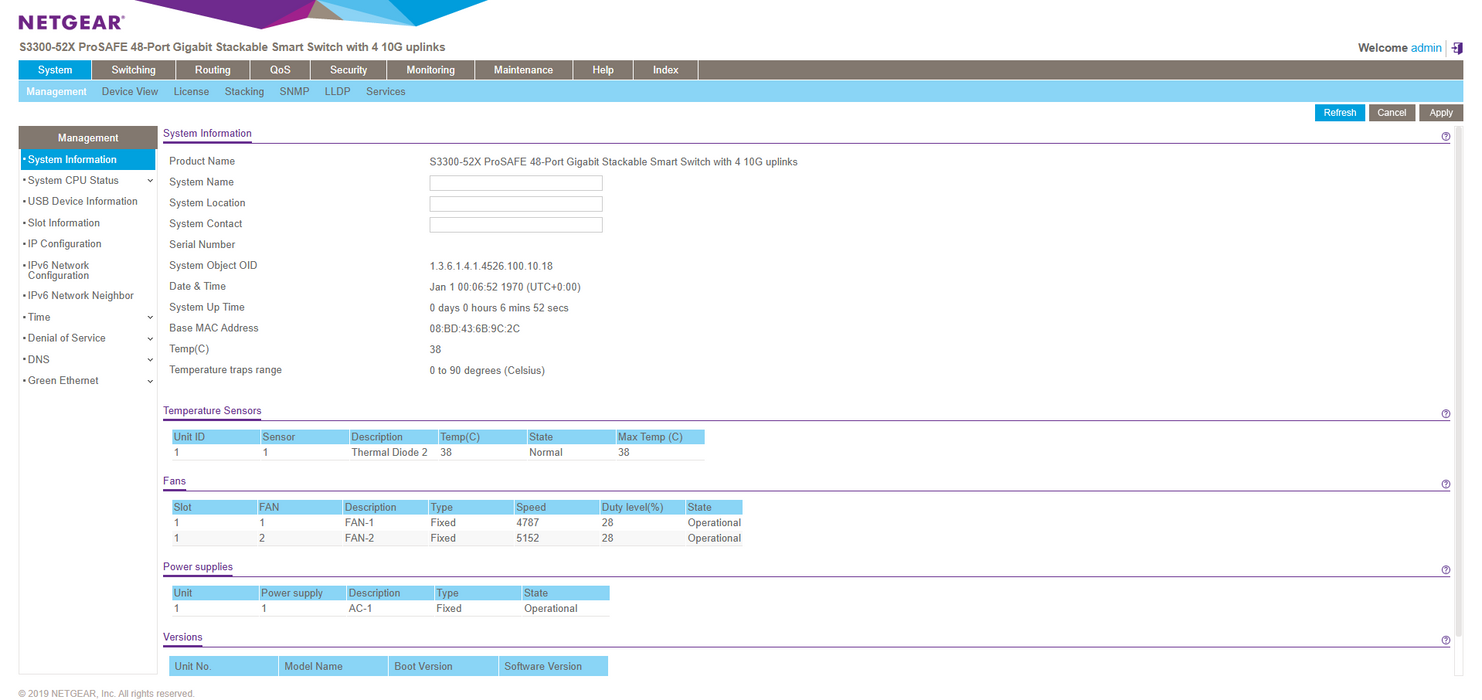Click System Object OID value 1.3.6.1.4.1.4526.100.10.18
Screen dimensions: 1482x700
pos(491,266)
